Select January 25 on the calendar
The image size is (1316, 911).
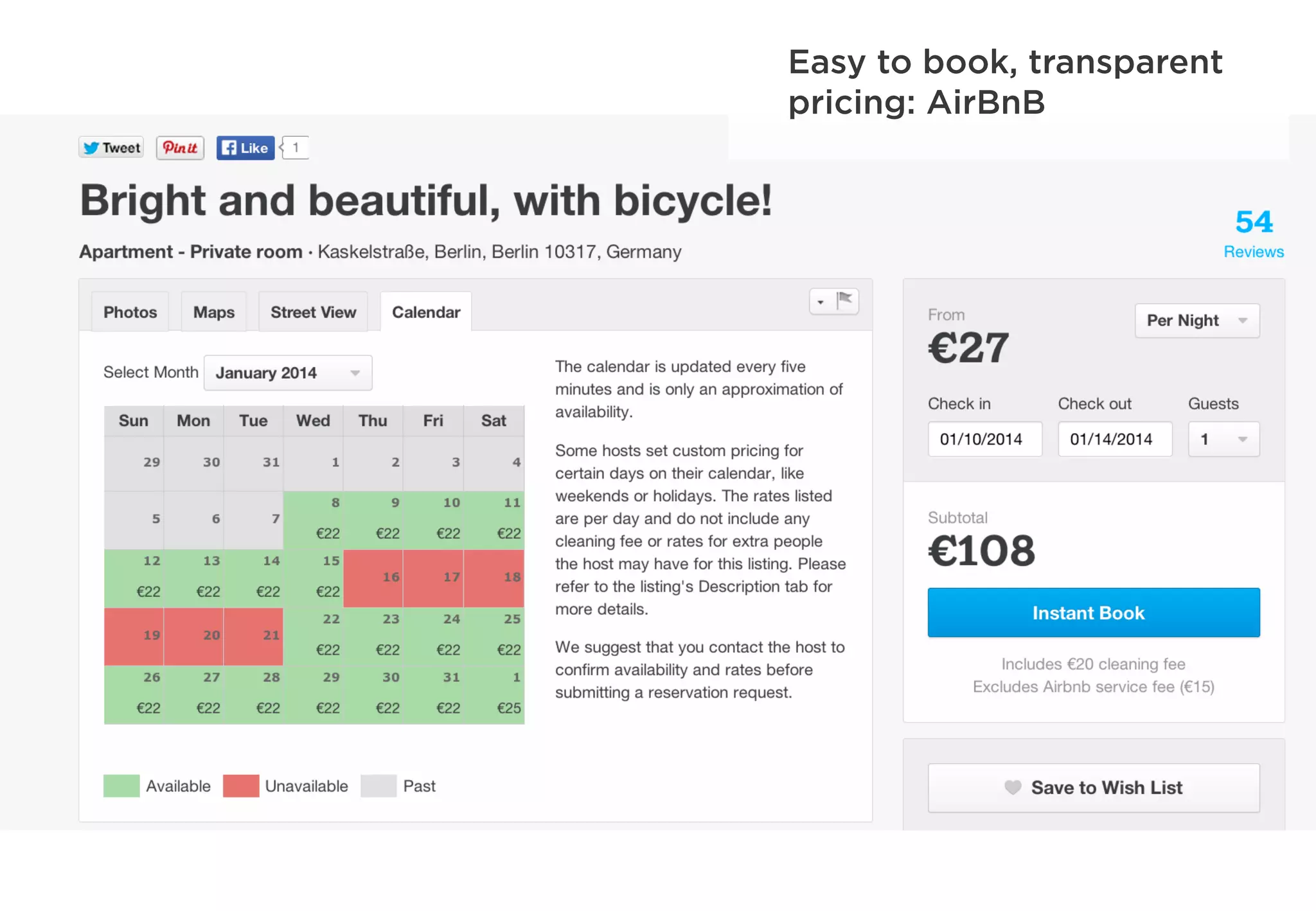point(494,637)
